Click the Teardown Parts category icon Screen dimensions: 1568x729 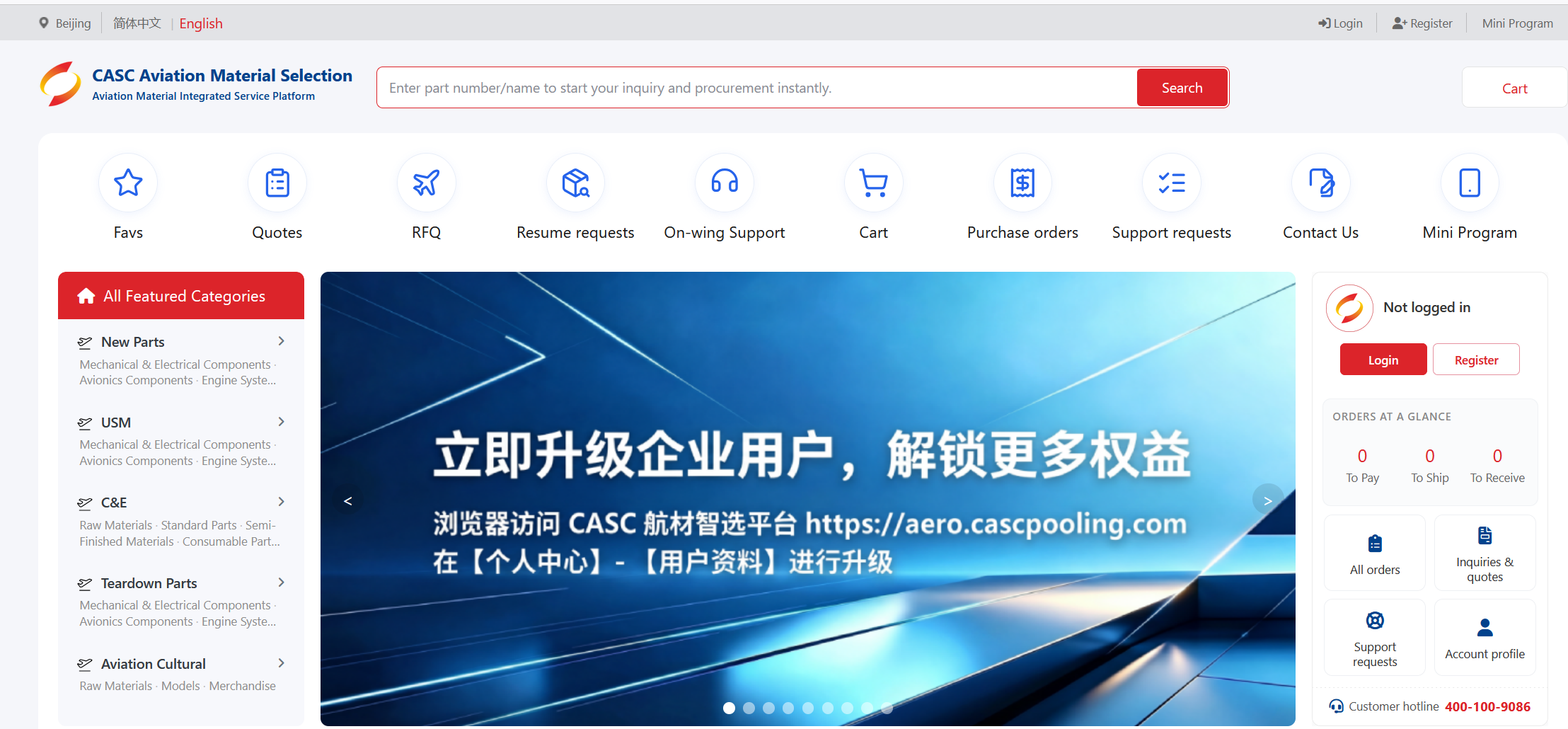85,584
